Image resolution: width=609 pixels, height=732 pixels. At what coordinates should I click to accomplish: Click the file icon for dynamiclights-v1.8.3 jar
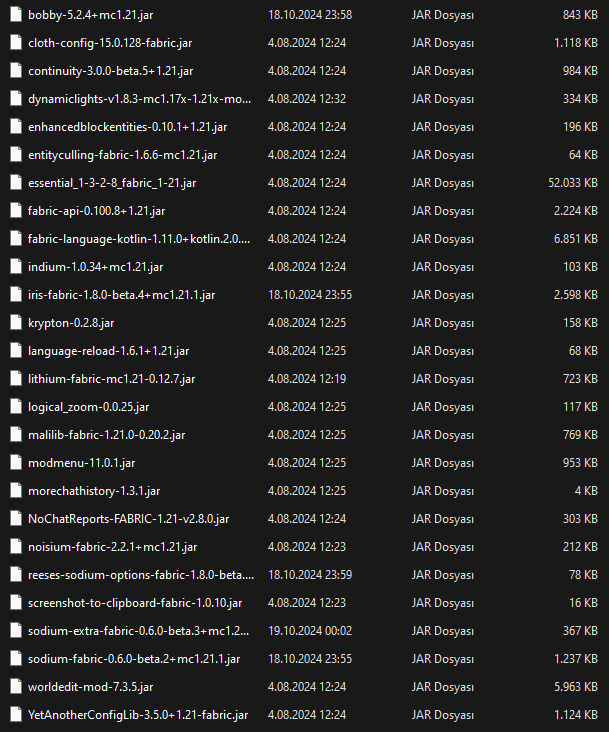coord(16,99)
